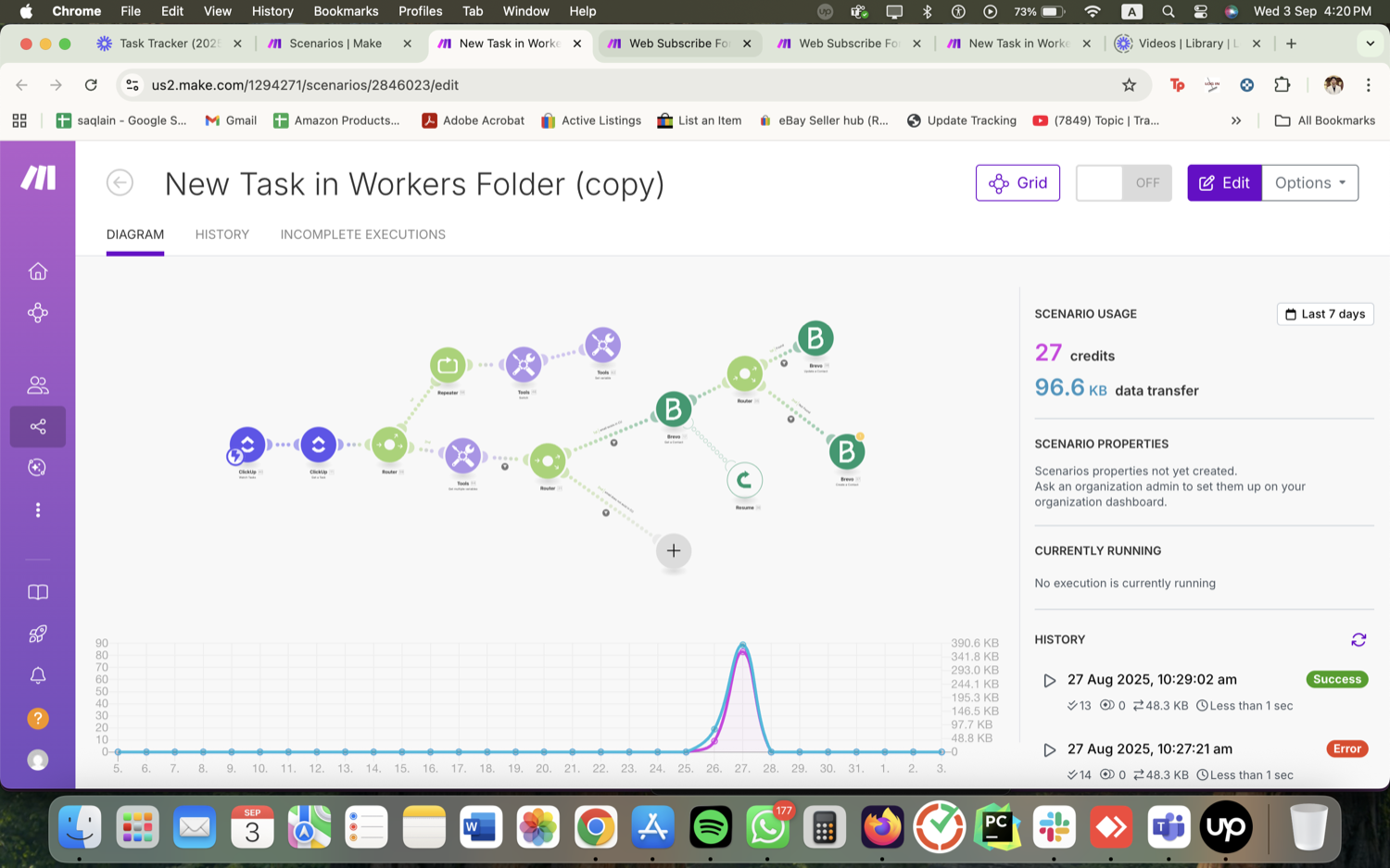Select the Brevo Create a Contact module
Screen dimensions: 1390x868
pos(846,452)
